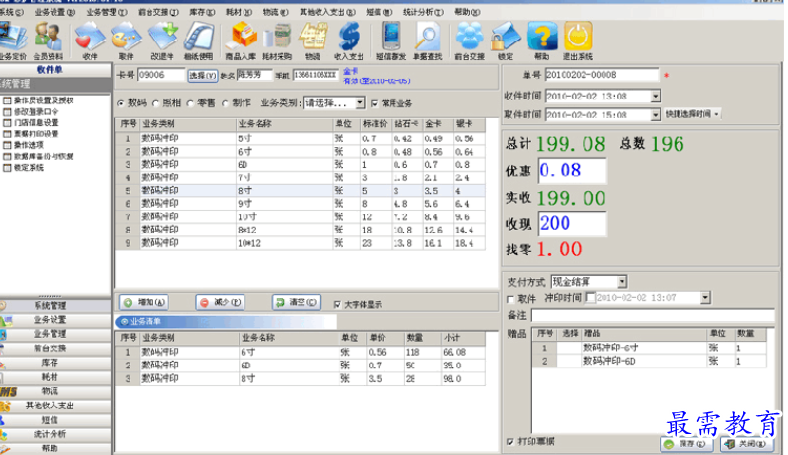Viewport: 788px width, 455px height.
Task: Open 操作员设置及授权 in left tree
Action: 43,100
